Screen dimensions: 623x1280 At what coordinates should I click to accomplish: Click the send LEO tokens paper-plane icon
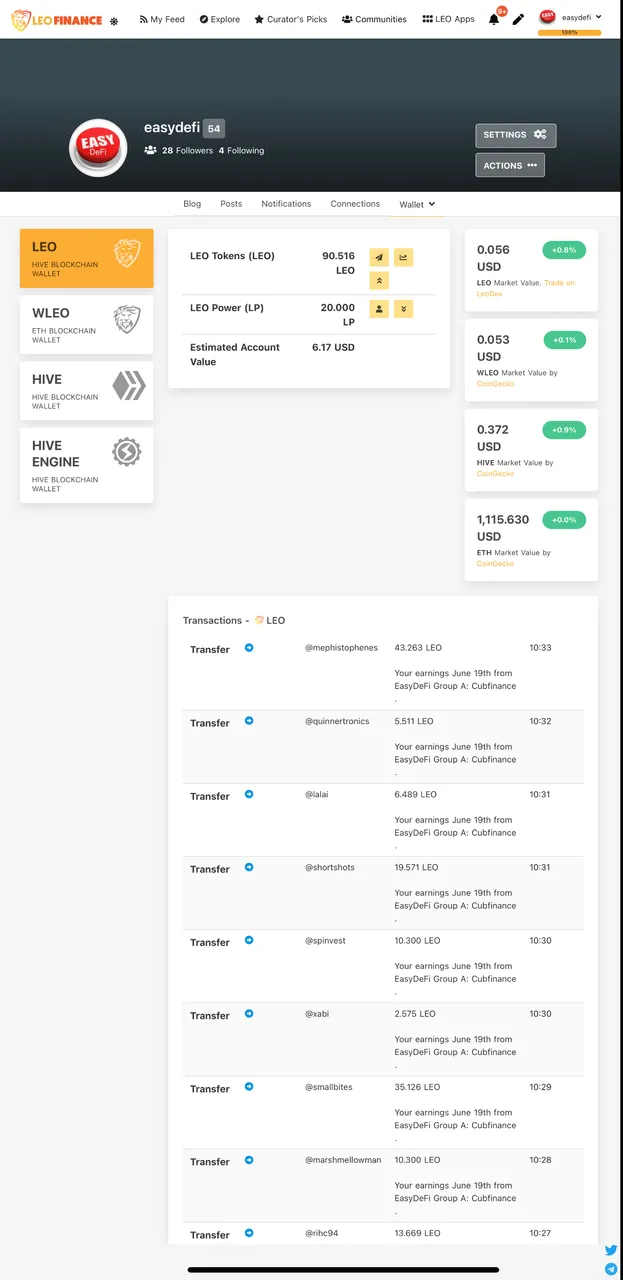(x=379, y=257)
